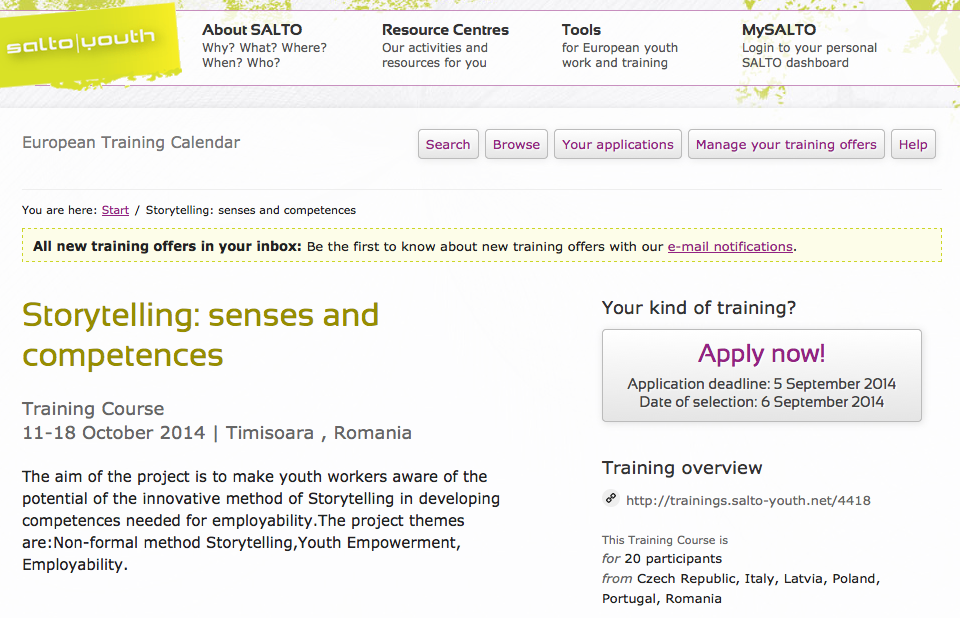Open the Tools menu
Screen dimensions: 960x618
click(620, 46)
